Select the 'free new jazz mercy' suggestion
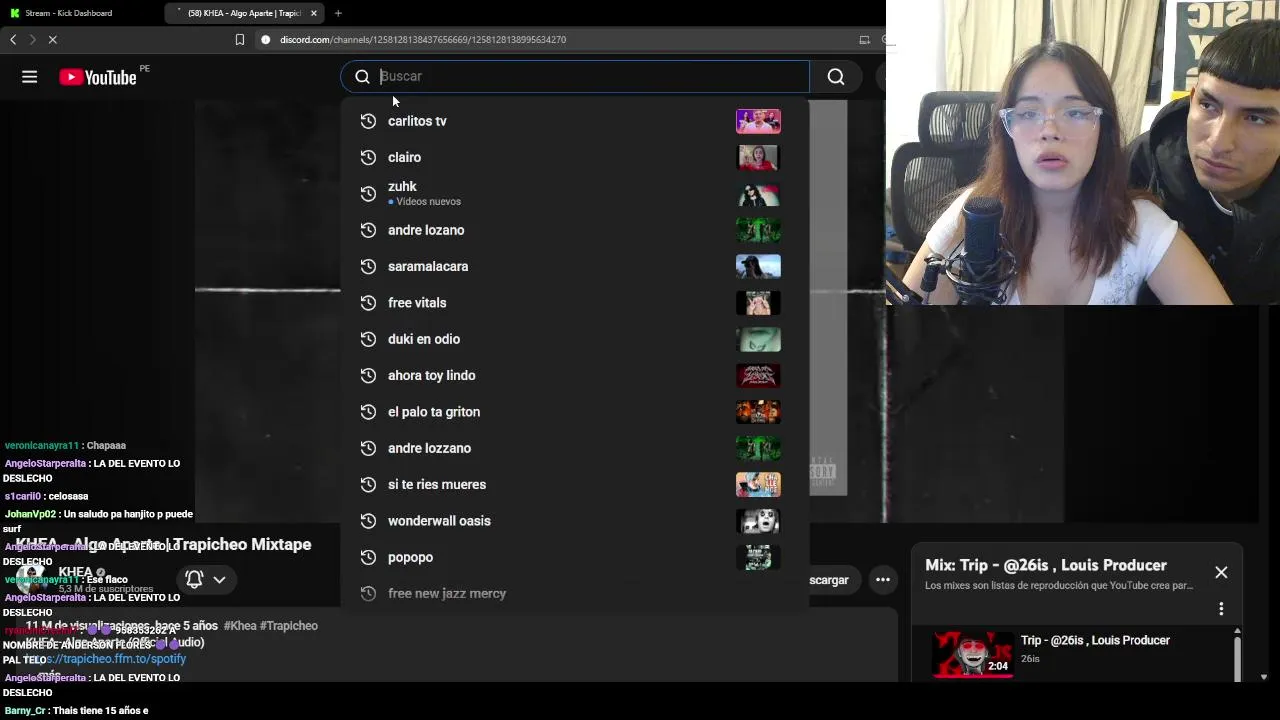Screen dimensions: 1280x720 click(575, 593)
